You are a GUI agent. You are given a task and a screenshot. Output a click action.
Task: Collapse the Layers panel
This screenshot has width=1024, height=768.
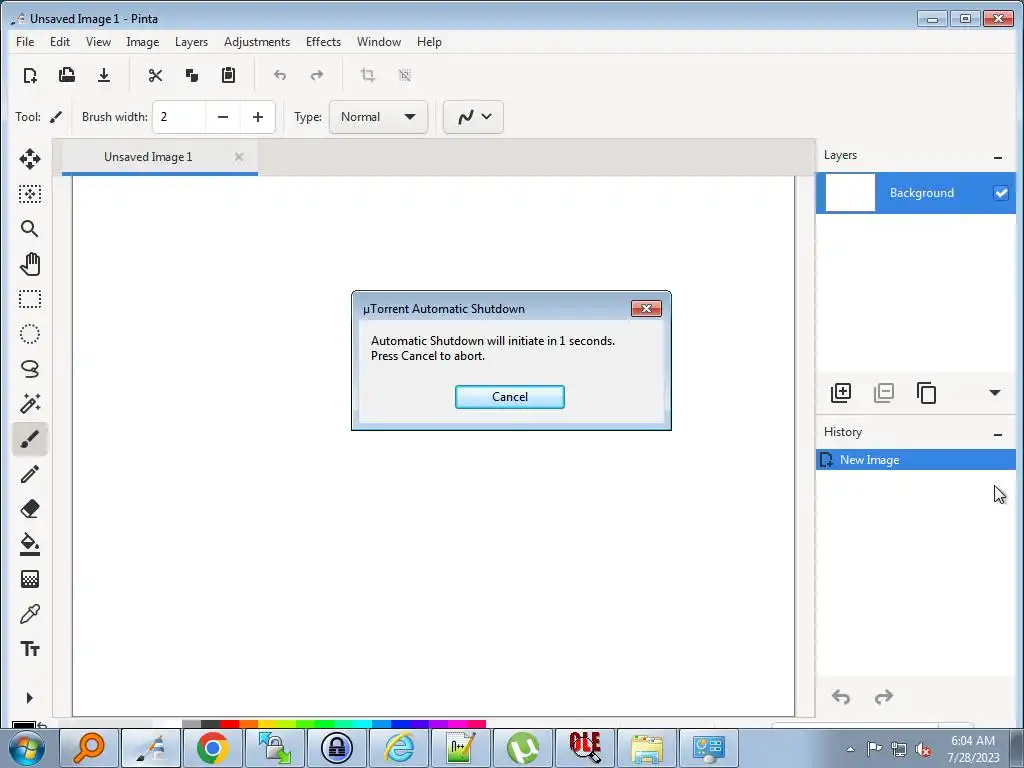997,157
